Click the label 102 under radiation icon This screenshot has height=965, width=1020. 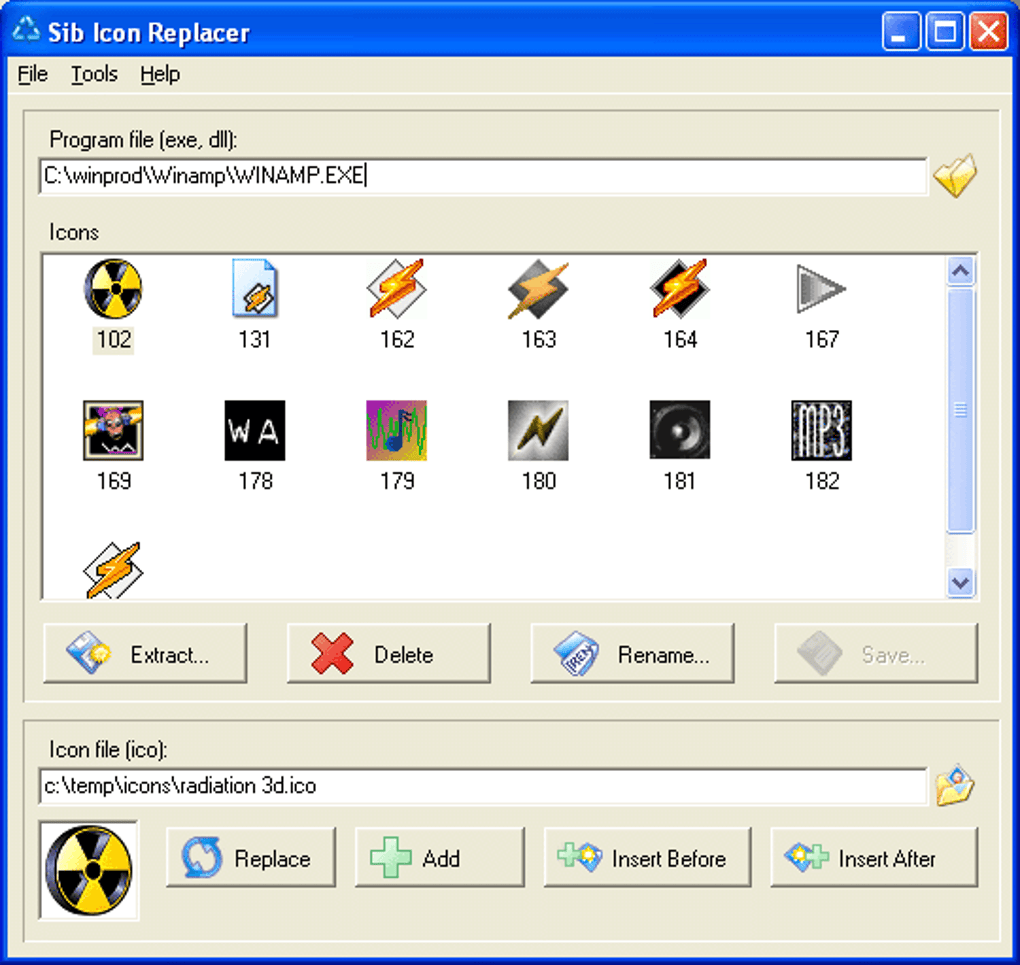pos(114,340)
